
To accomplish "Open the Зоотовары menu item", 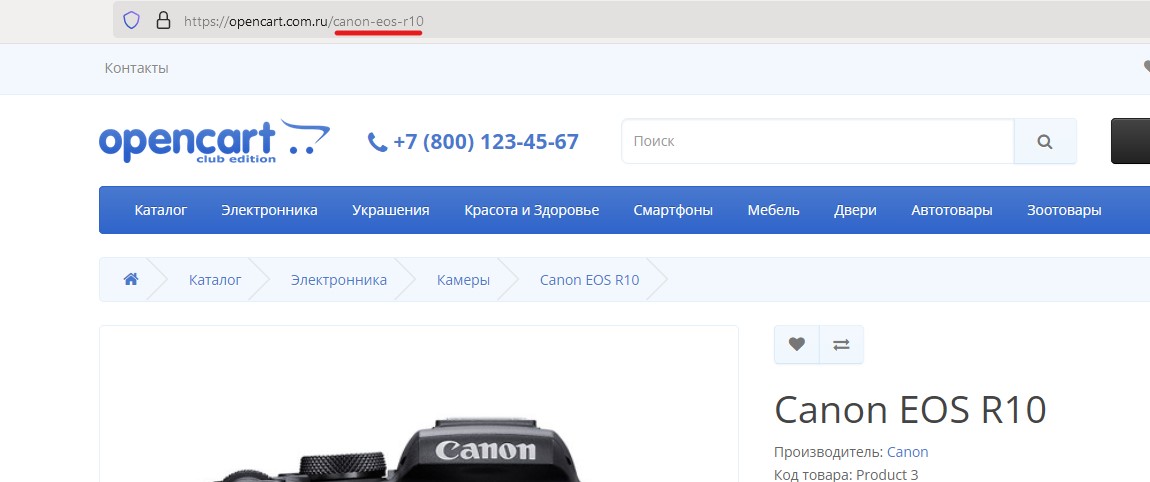I will click(1064, 211).
